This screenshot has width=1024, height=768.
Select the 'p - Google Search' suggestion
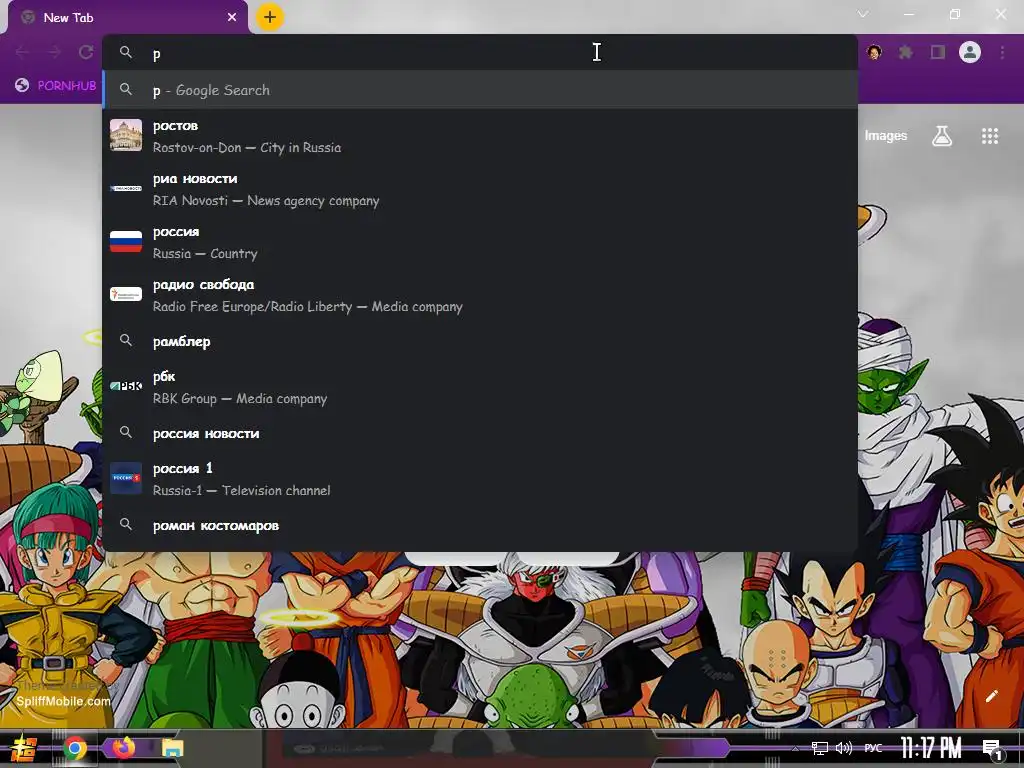click(480, 89)
